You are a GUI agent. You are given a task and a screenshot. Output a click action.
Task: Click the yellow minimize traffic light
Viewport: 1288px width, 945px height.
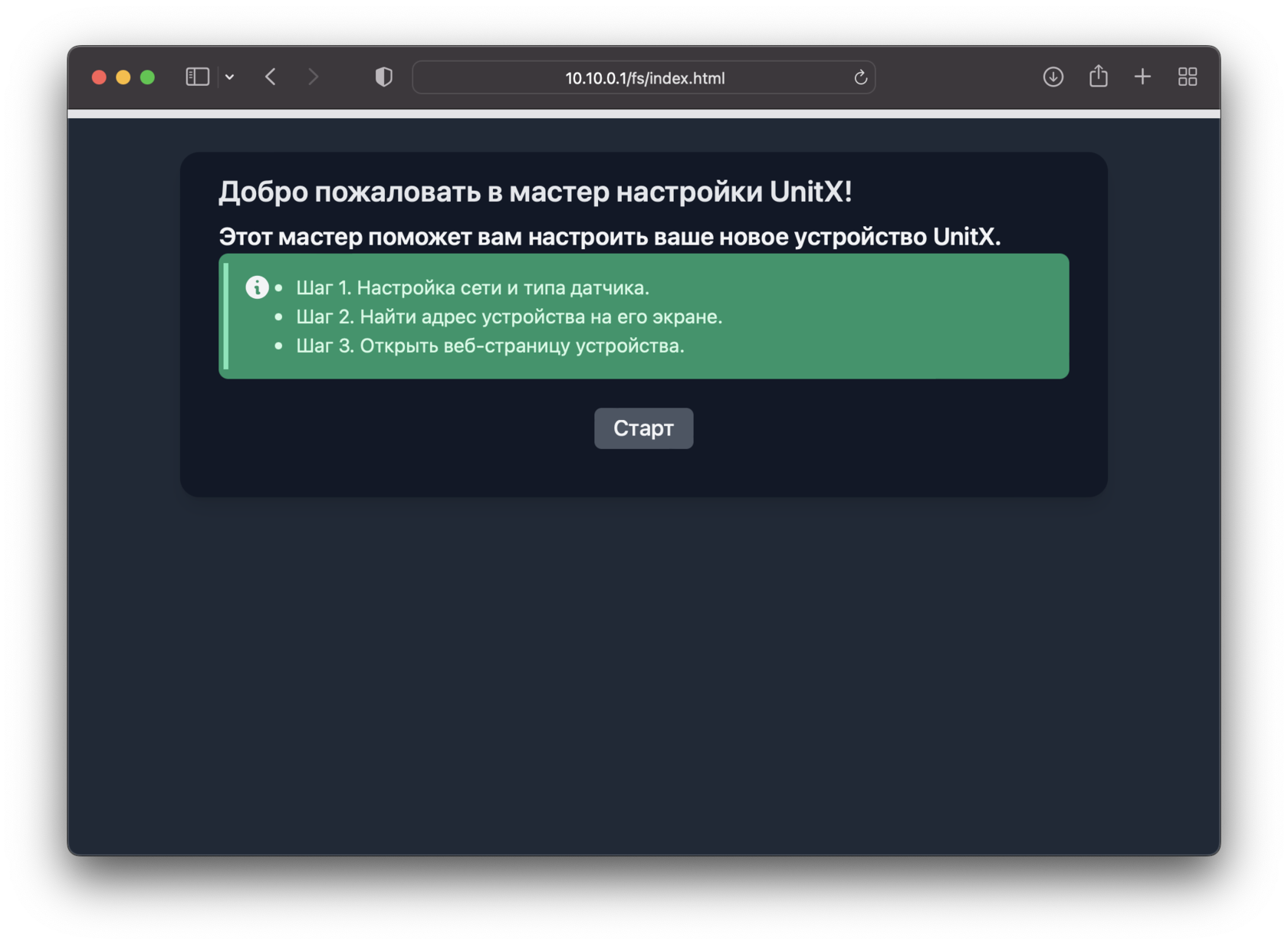pyautogui.click(x=123, y=77)
